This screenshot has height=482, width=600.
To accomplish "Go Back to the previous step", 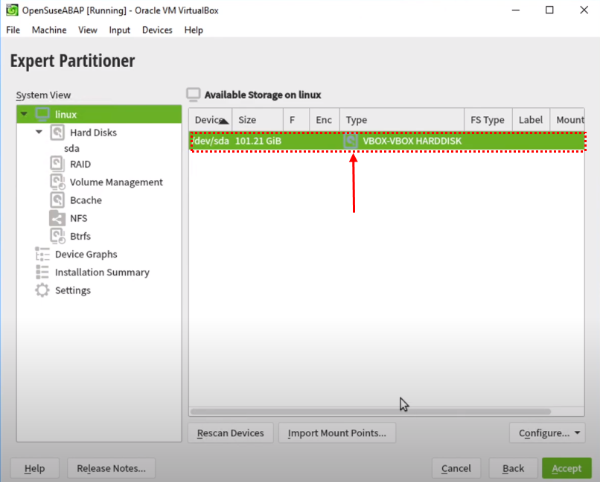I will pos(513,468).
